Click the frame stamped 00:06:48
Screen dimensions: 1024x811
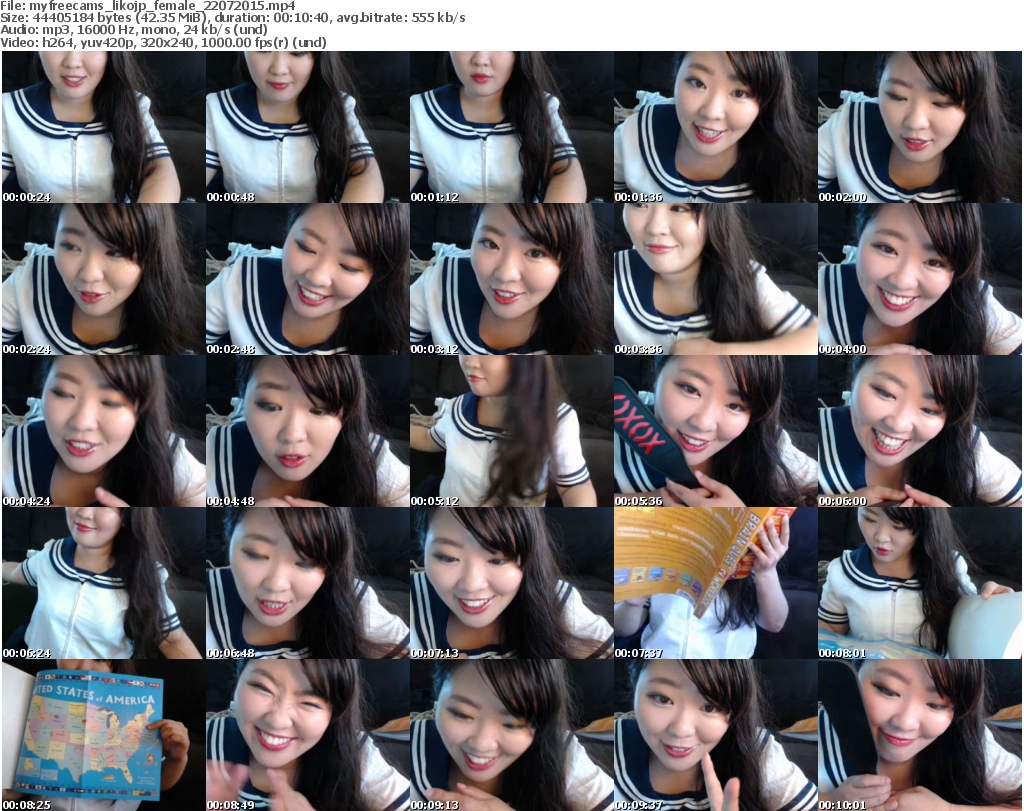coord(308,583)
